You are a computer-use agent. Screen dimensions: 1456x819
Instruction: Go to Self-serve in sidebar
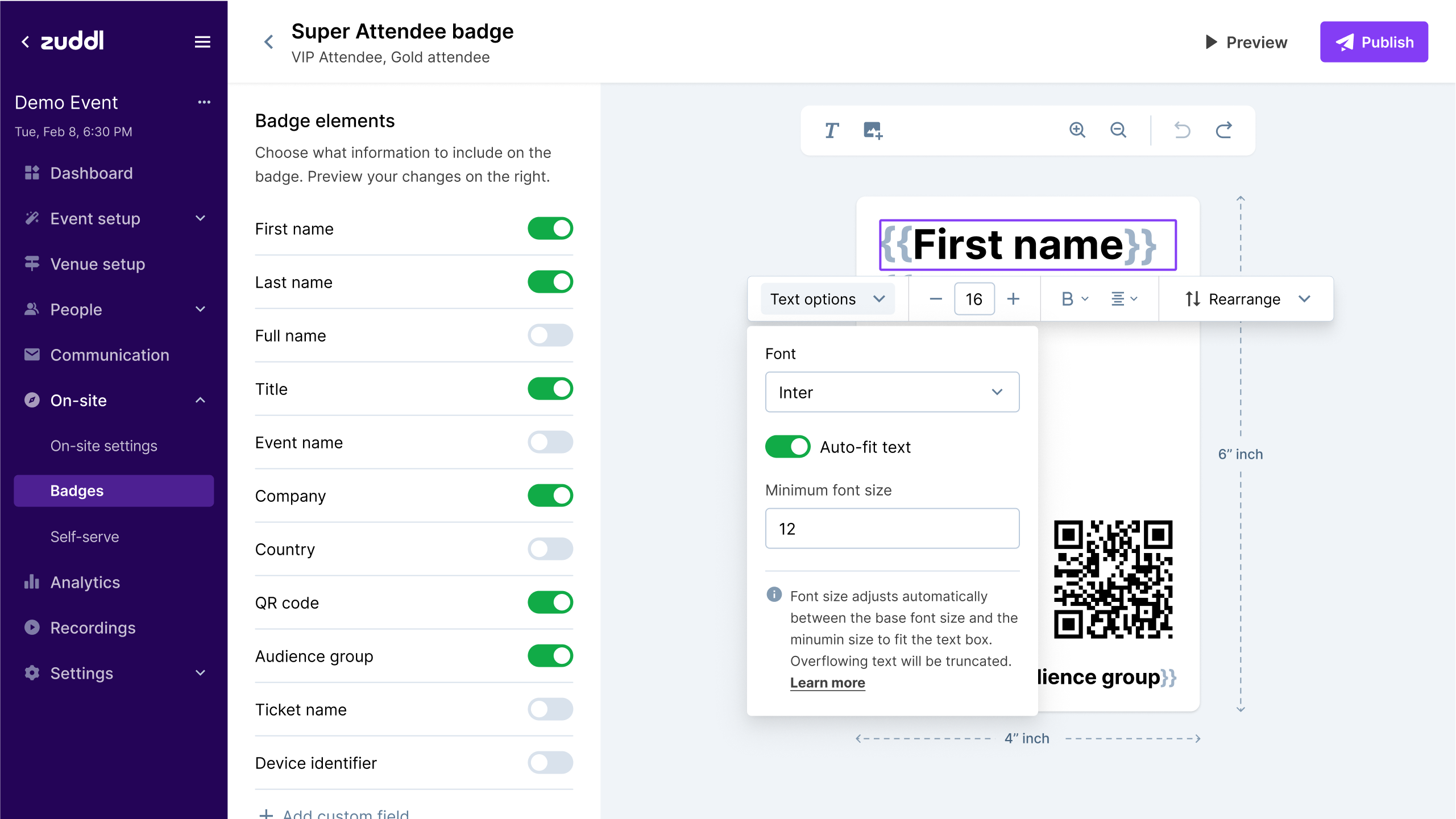[85, 537]
